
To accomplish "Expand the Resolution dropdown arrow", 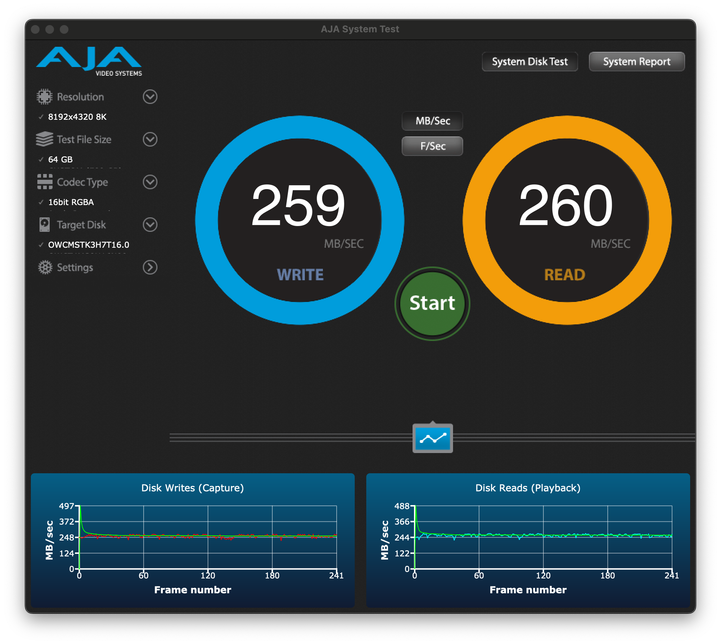I will [x=150, y=97].
